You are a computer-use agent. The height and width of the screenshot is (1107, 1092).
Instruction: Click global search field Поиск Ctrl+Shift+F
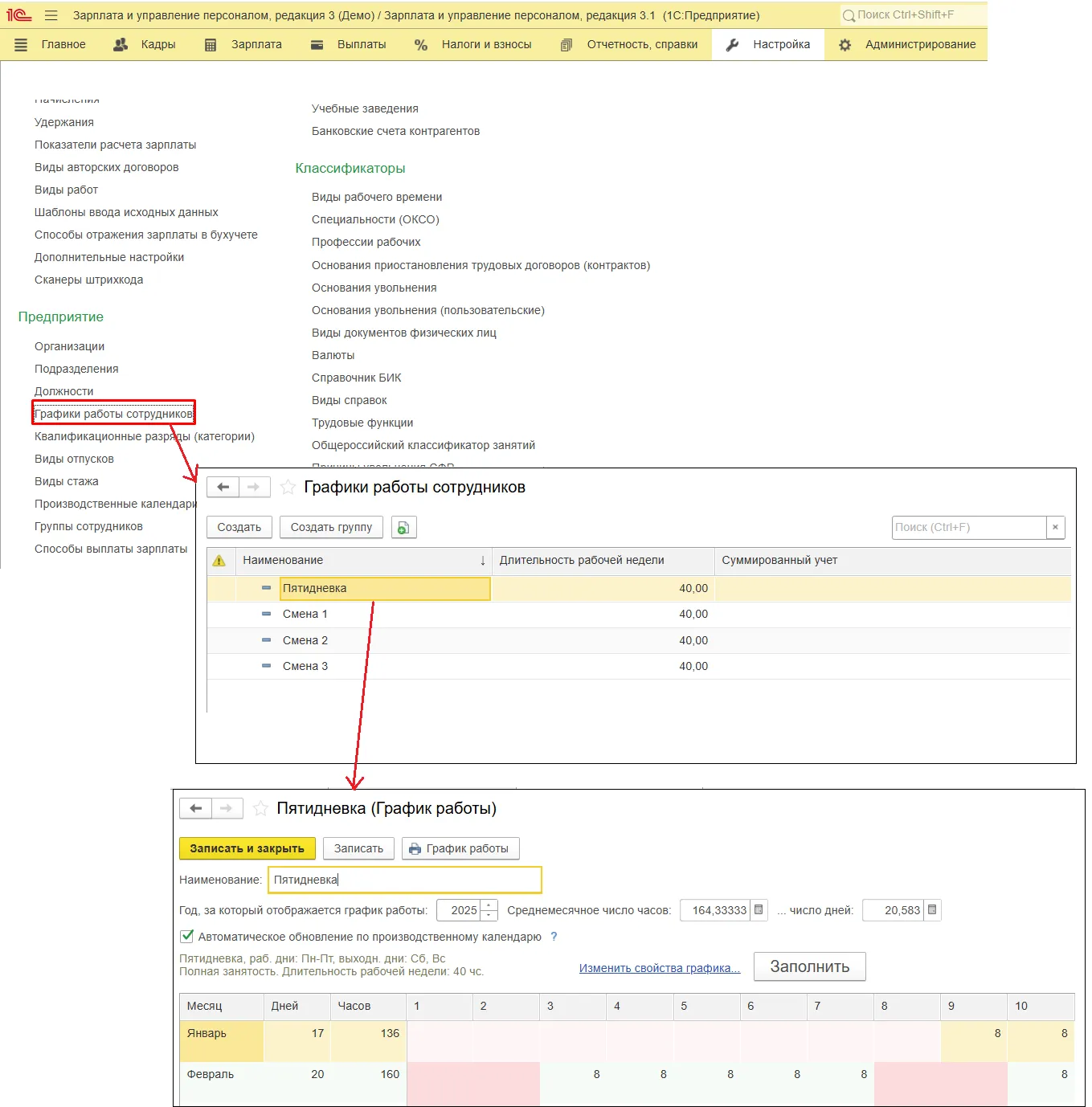point(913,15)
